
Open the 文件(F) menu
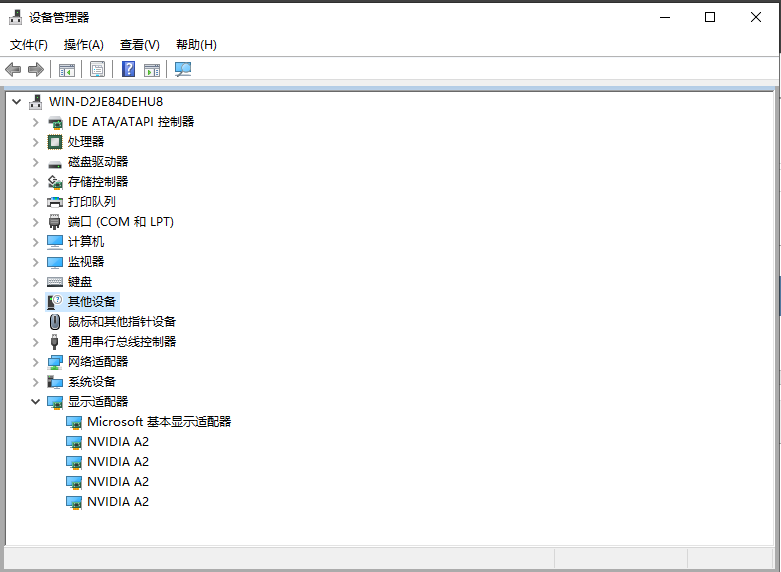(x=29, y=45)
